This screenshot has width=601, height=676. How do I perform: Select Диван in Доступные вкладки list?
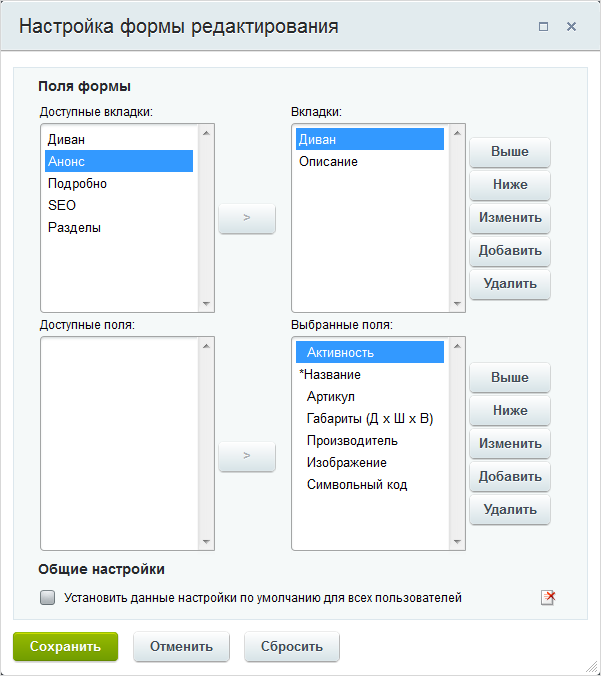(x=119, y=139)
